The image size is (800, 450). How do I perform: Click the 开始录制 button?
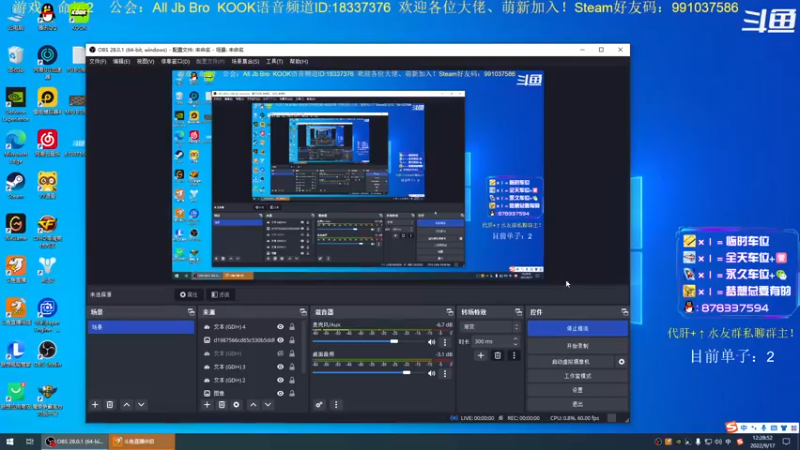[577, 346]
